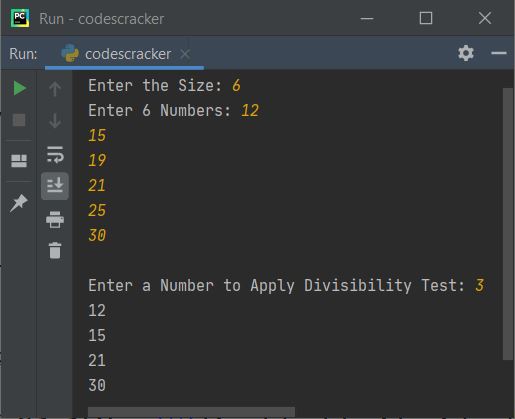The height and width of the screenshot is (419, 515).
Task: Click the yellow input value 19
Action: point(97,160)
